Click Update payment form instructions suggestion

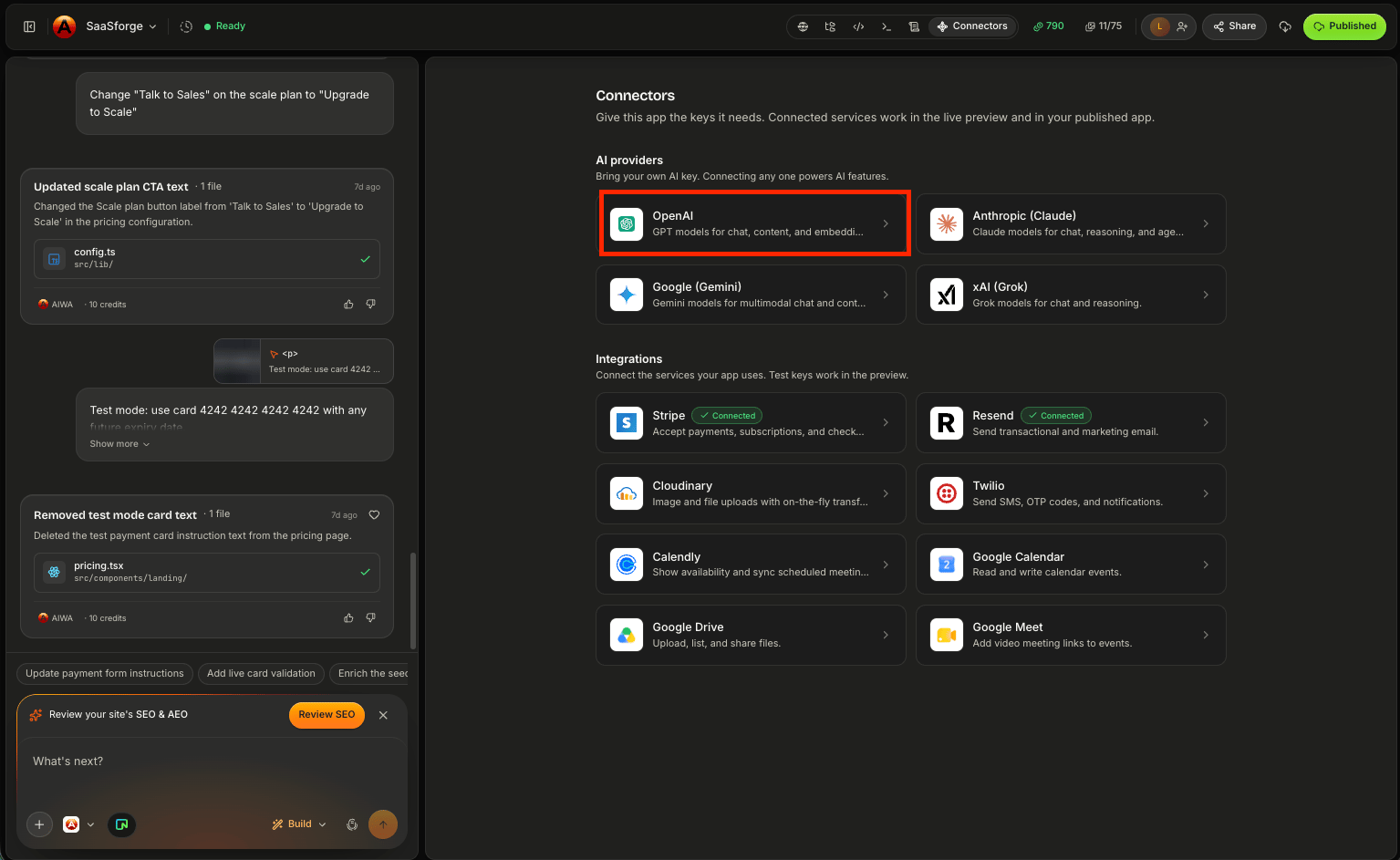point(105,674)
